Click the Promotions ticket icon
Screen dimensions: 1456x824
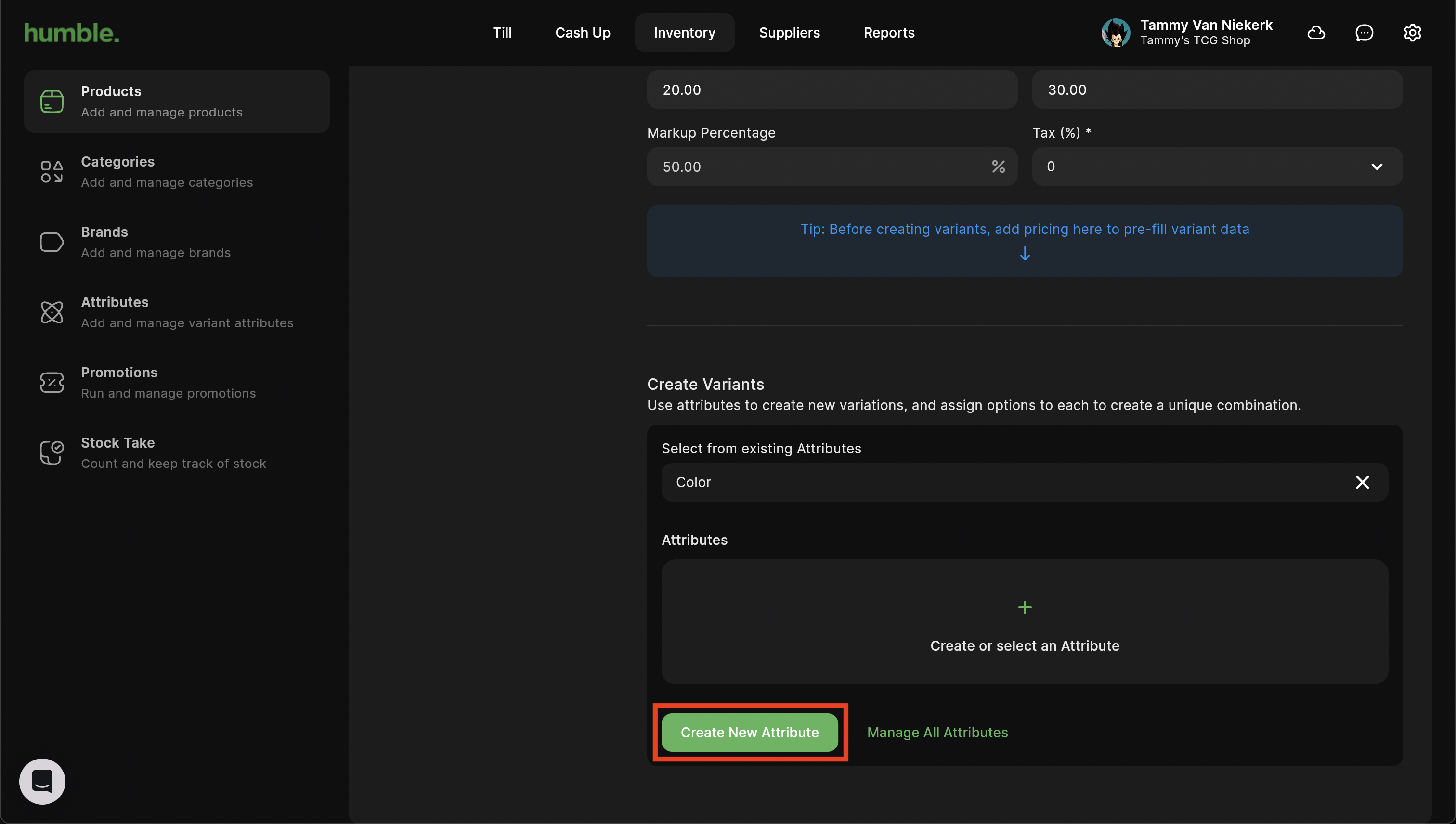pos(52,383)
